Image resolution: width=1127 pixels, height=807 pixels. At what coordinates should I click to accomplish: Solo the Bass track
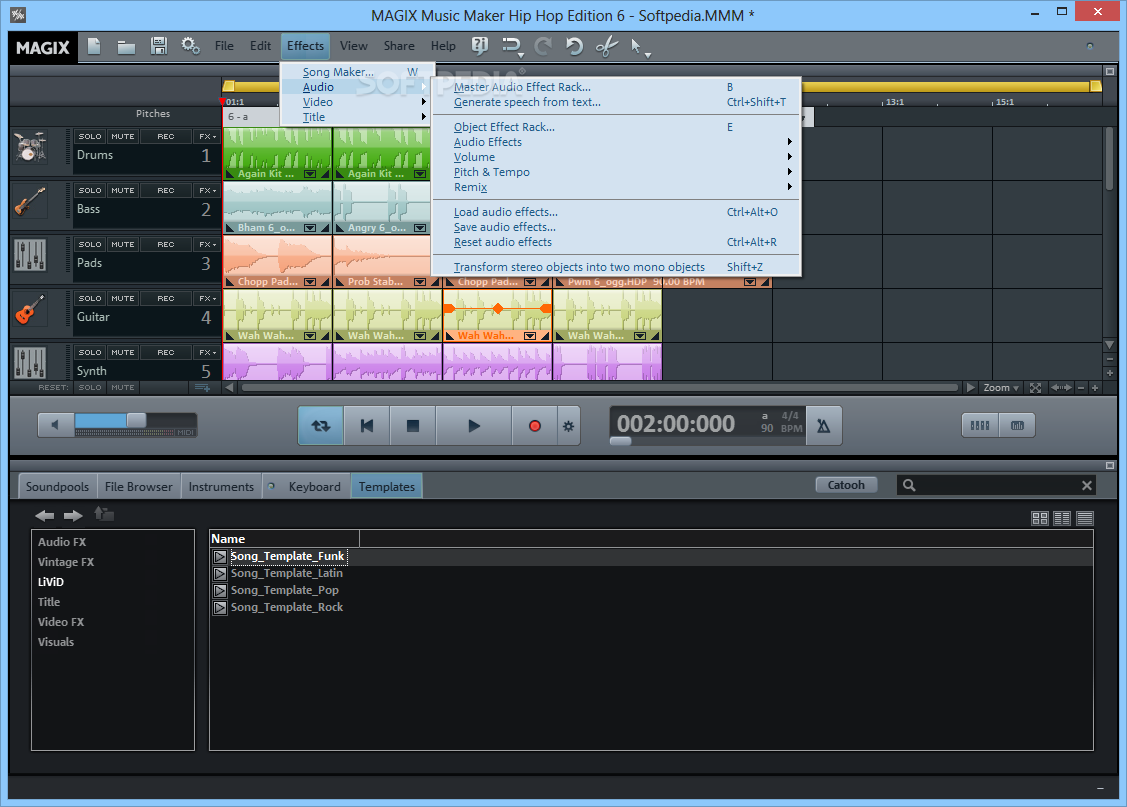coord(90,190)
